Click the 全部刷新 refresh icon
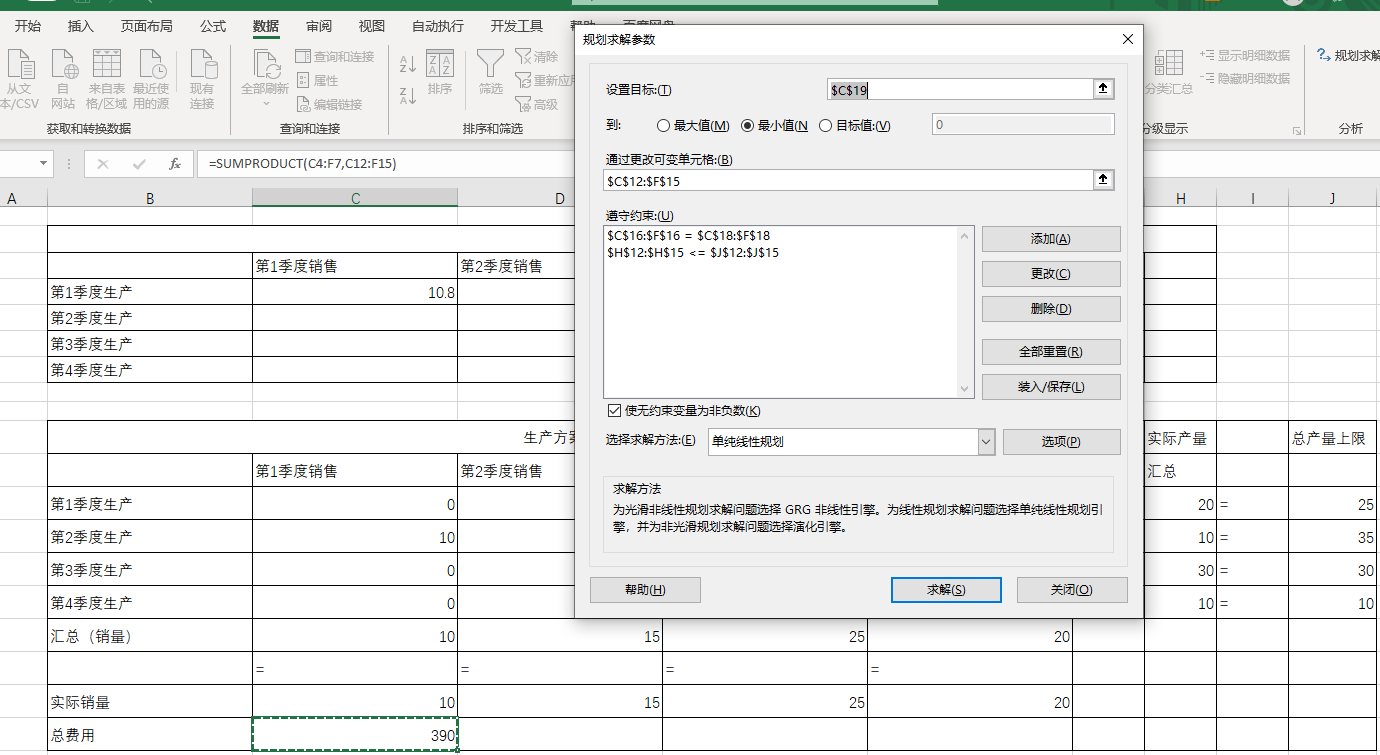The height and width of the screenshot is (755, 1380). coord(265,66)
